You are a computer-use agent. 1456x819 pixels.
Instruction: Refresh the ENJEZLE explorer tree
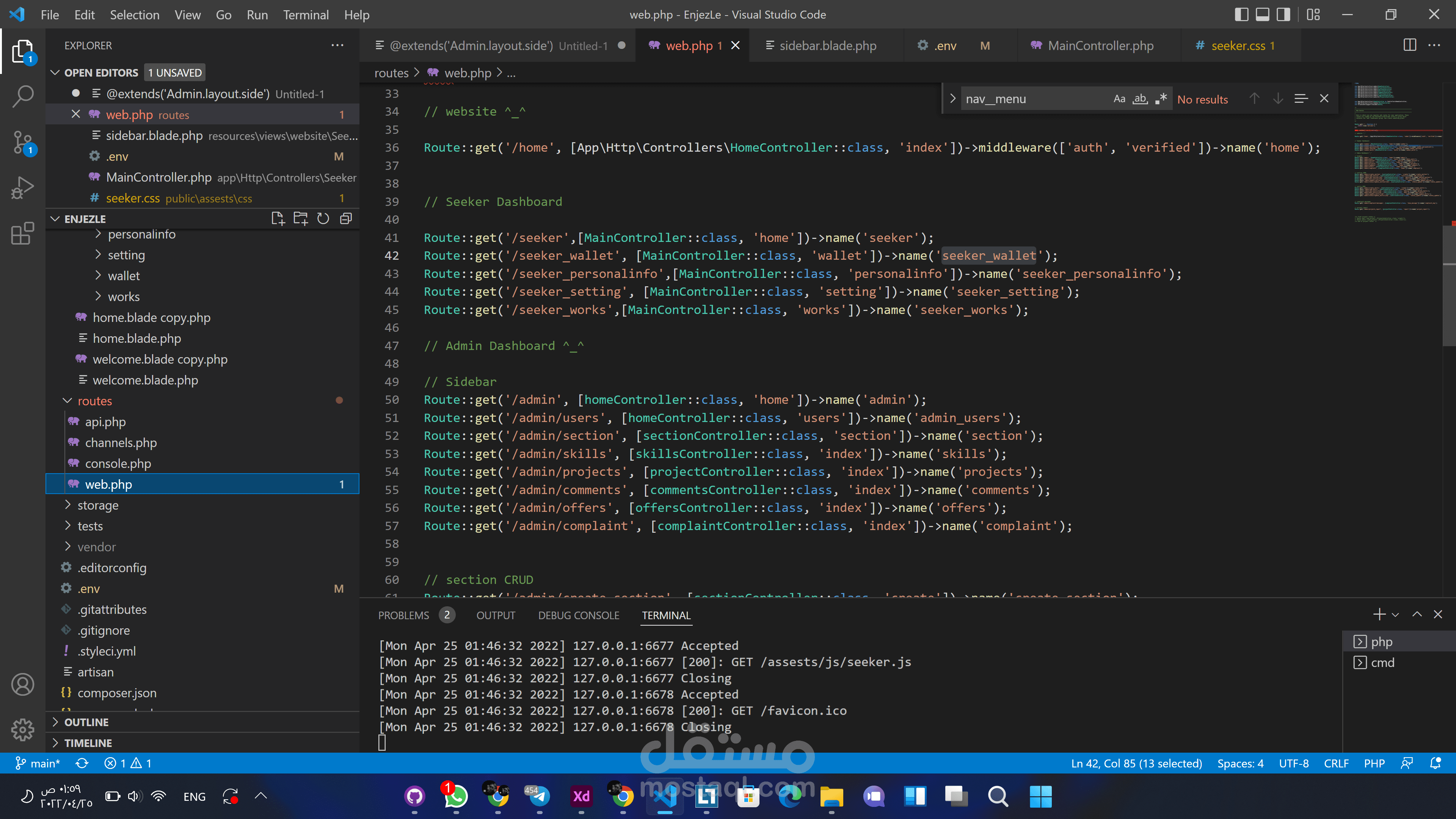click(323, 219)
